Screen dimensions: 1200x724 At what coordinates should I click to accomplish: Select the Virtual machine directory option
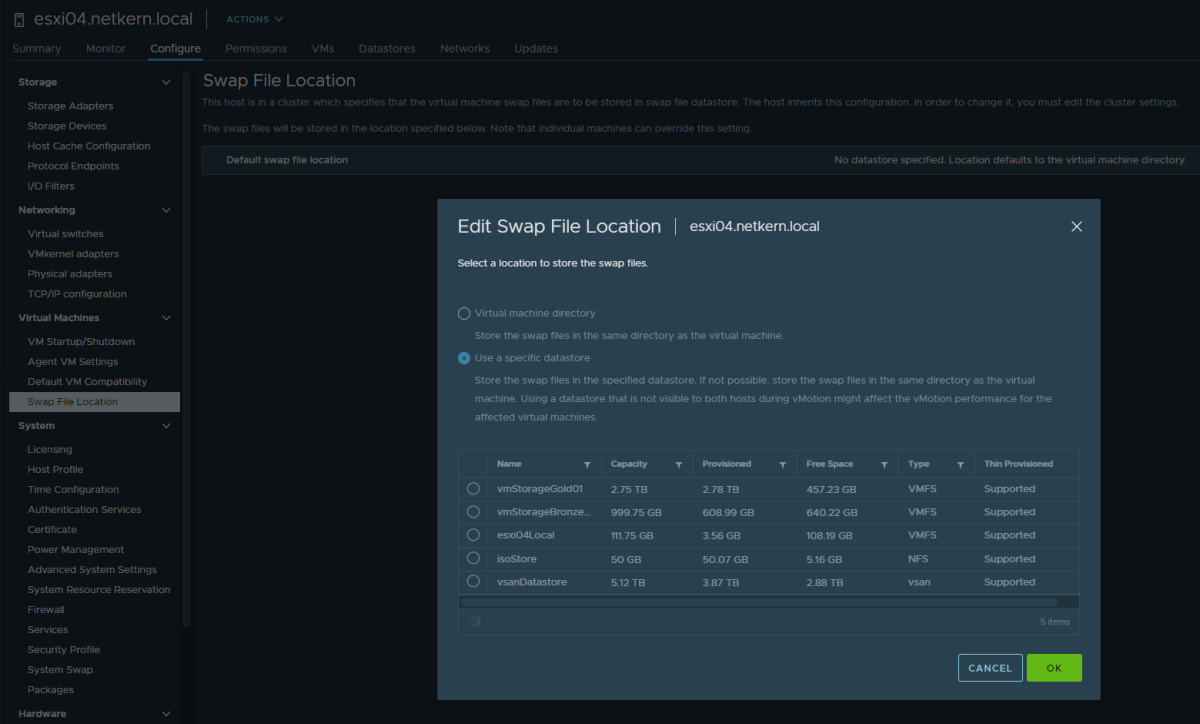(464, 313)
